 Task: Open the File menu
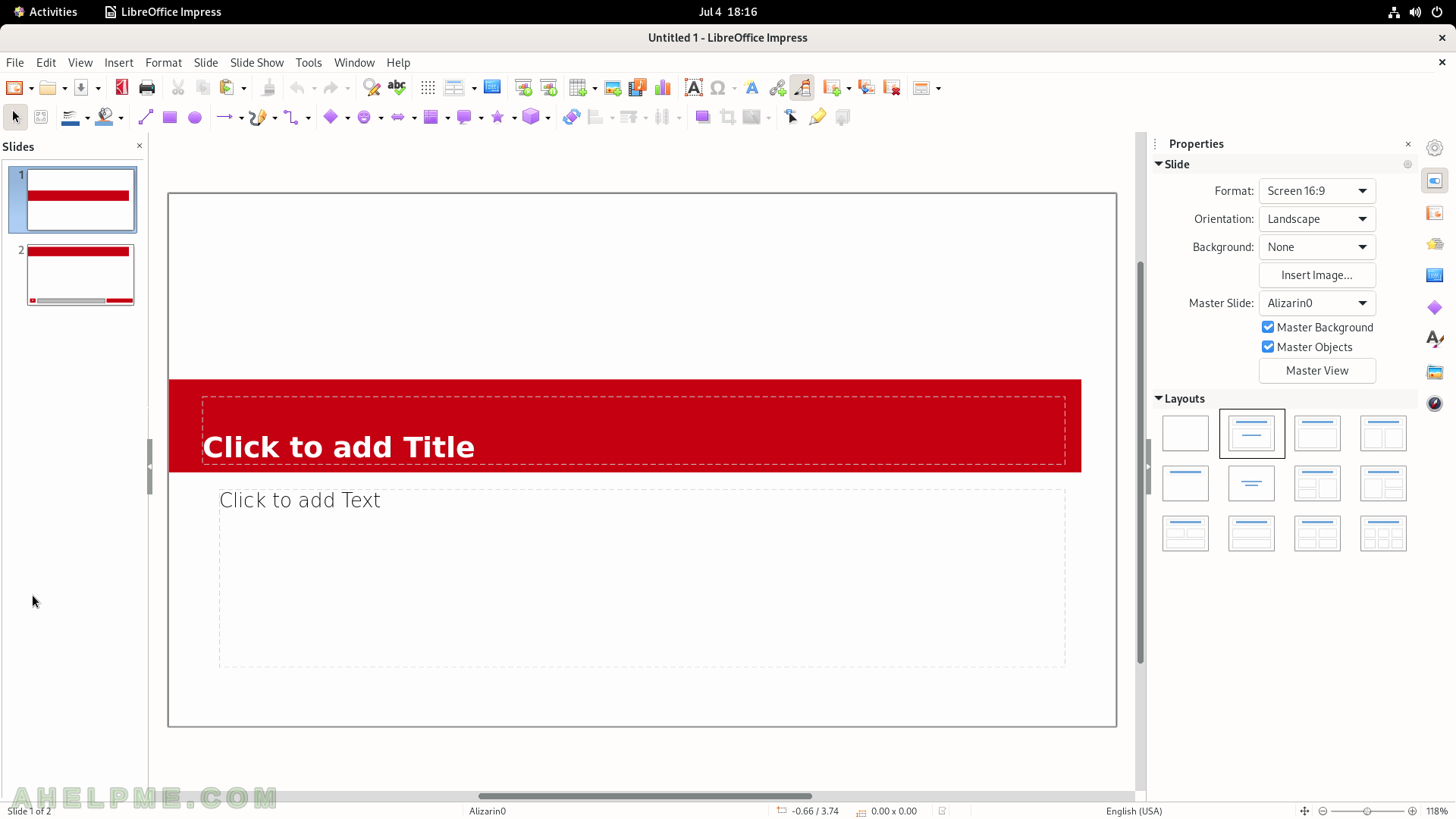tap(15, 63)
